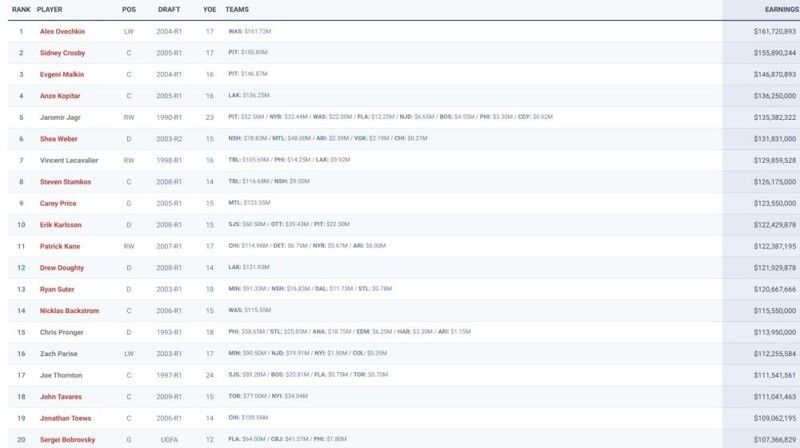The height and width of the screenshot is (448, 800).
Task: Select the Patrick Kane link
Action: point(60,246)
